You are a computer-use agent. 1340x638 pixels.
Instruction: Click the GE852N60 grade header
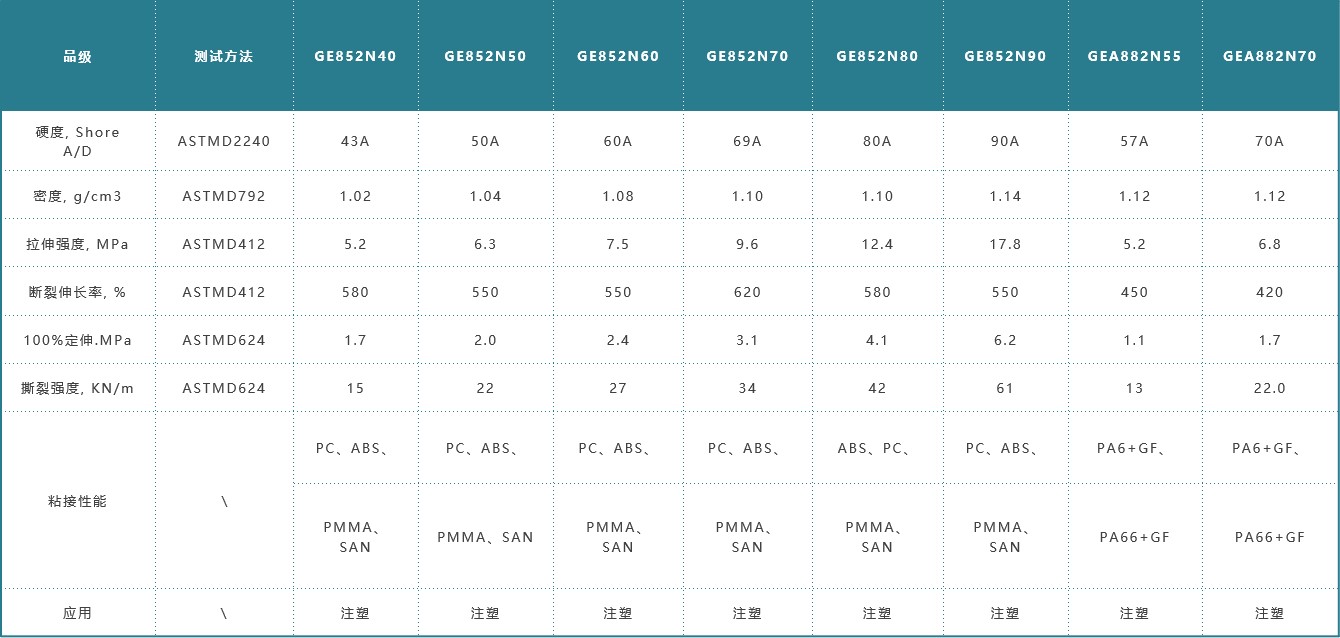coord(617,56)
